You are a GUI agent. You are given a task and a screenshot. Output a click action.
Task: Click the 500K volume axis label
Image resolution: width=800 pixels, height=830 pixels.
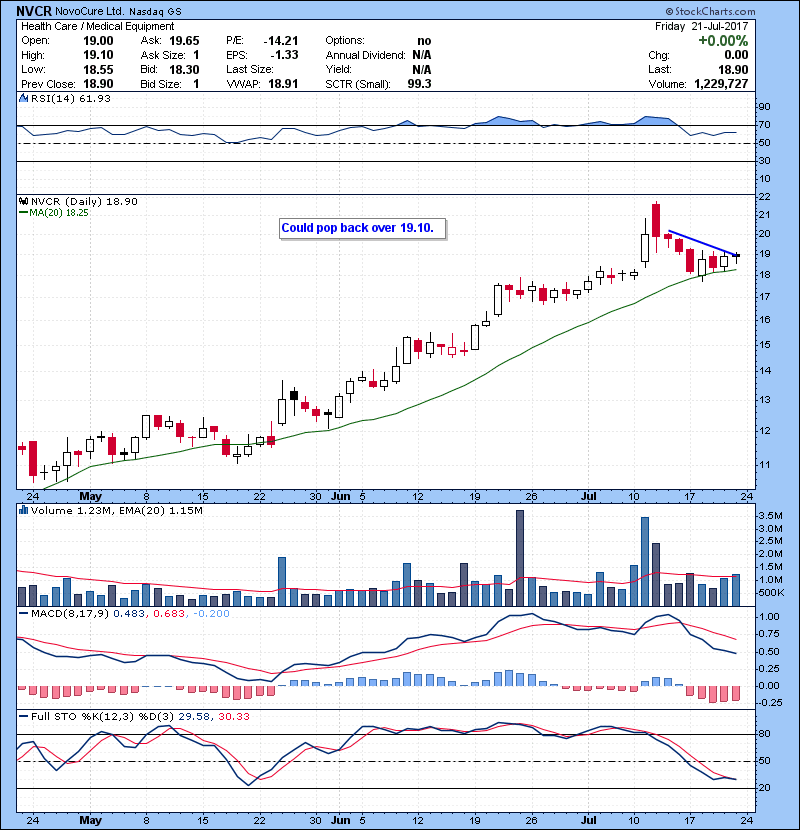pos(771,593)
